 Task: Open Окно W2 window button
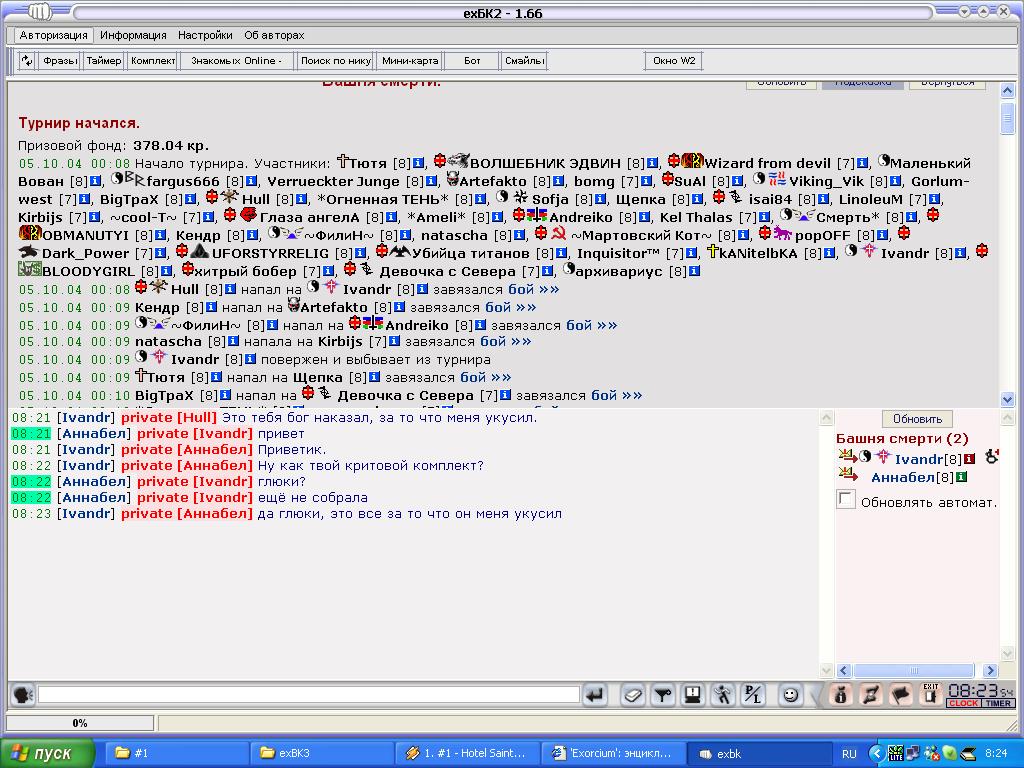click(674, 61)
